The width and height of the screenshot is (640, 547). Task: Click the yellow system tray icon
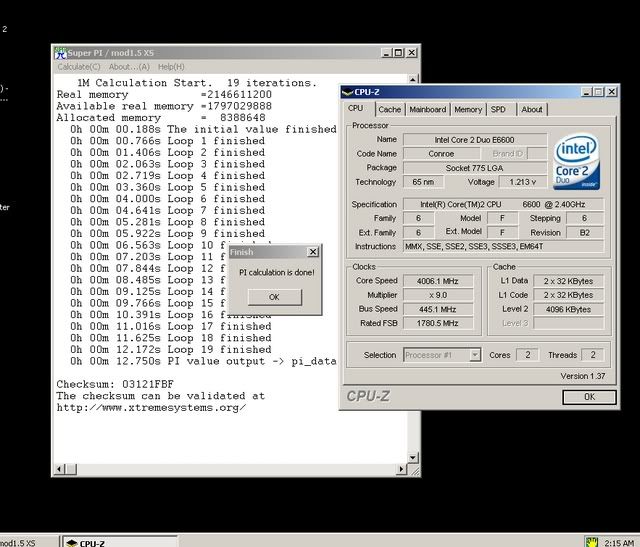(x=593, y=541)
